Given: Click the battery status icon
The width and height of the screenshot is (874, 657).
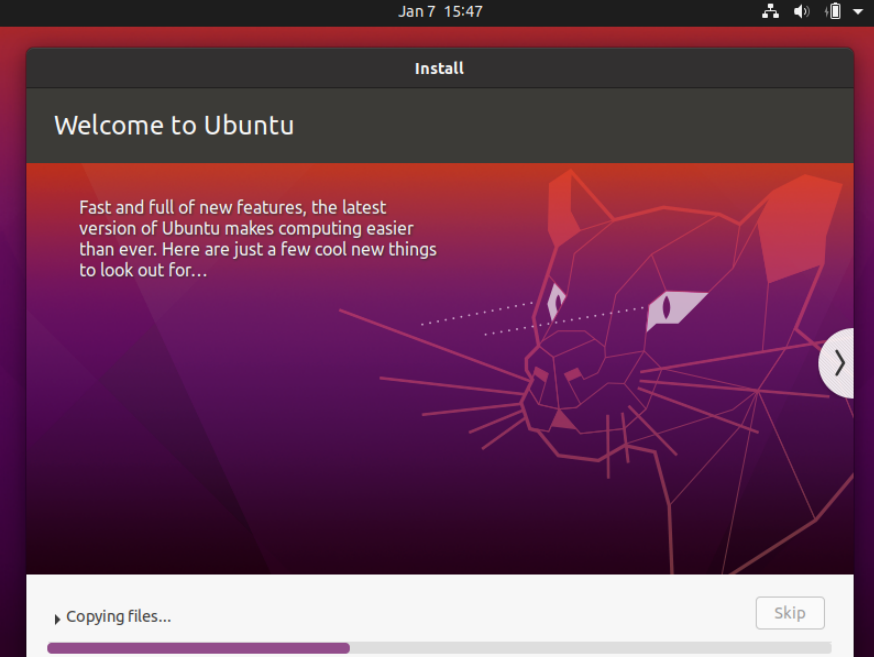Looking at the screenshot, I should tap(833, 11).
